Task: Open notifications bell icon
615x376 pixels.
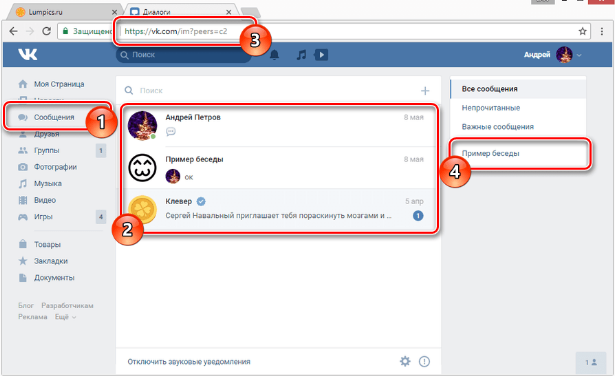Action: coord(275,54)
